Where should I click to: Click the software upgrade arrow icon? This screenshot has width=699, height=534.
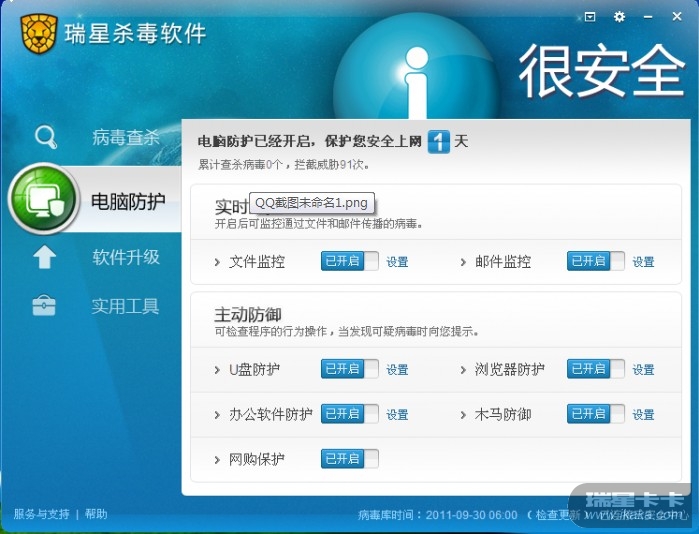tap(44, 257)
